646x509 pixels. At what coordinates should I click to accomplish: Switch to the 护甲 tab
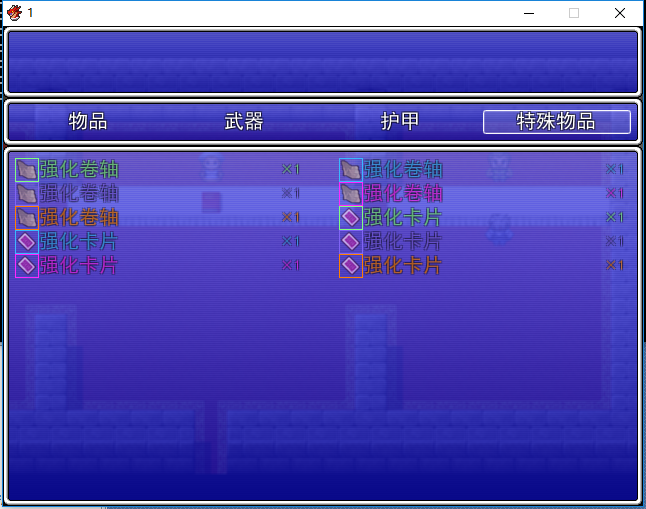(400, 122)
